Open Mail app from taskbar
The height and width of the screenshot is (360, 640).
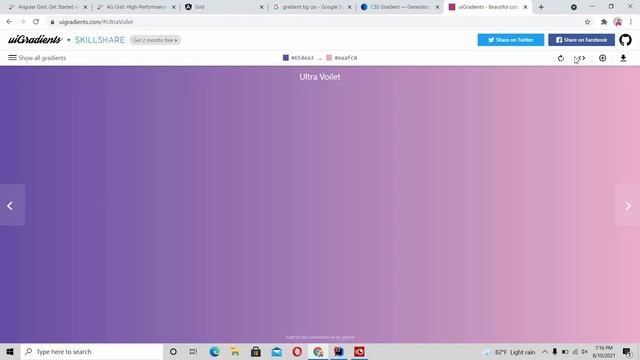277,351
